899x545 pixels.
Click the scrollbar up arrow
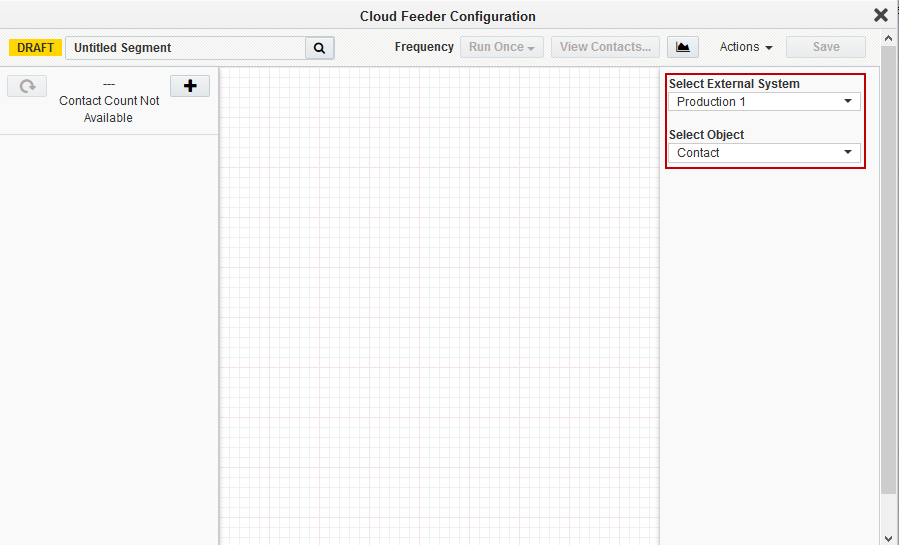[x=888, y=38]
